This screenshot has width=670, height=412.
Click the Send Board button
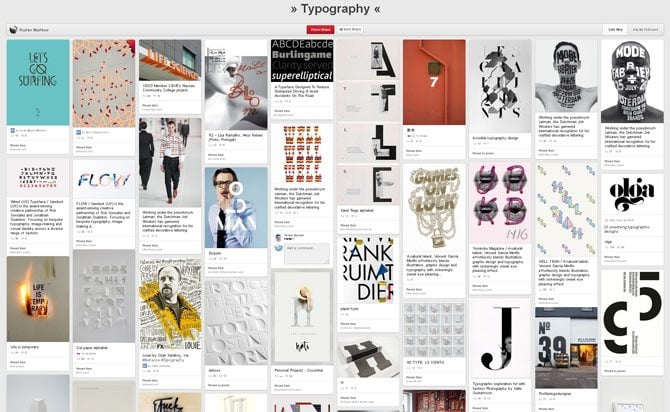pos(350,30)
